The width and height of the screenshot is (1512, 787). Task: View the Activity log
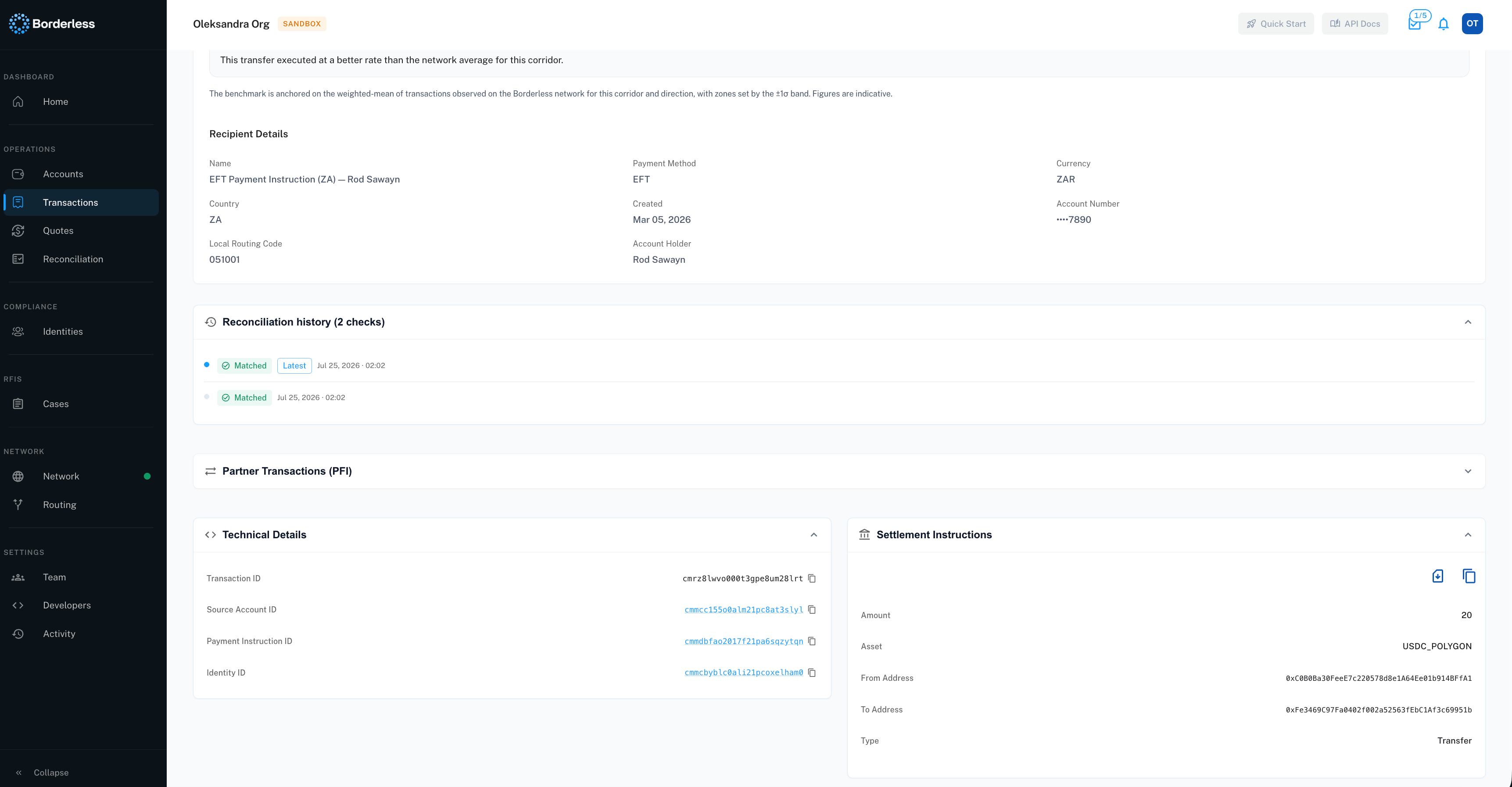81,634
